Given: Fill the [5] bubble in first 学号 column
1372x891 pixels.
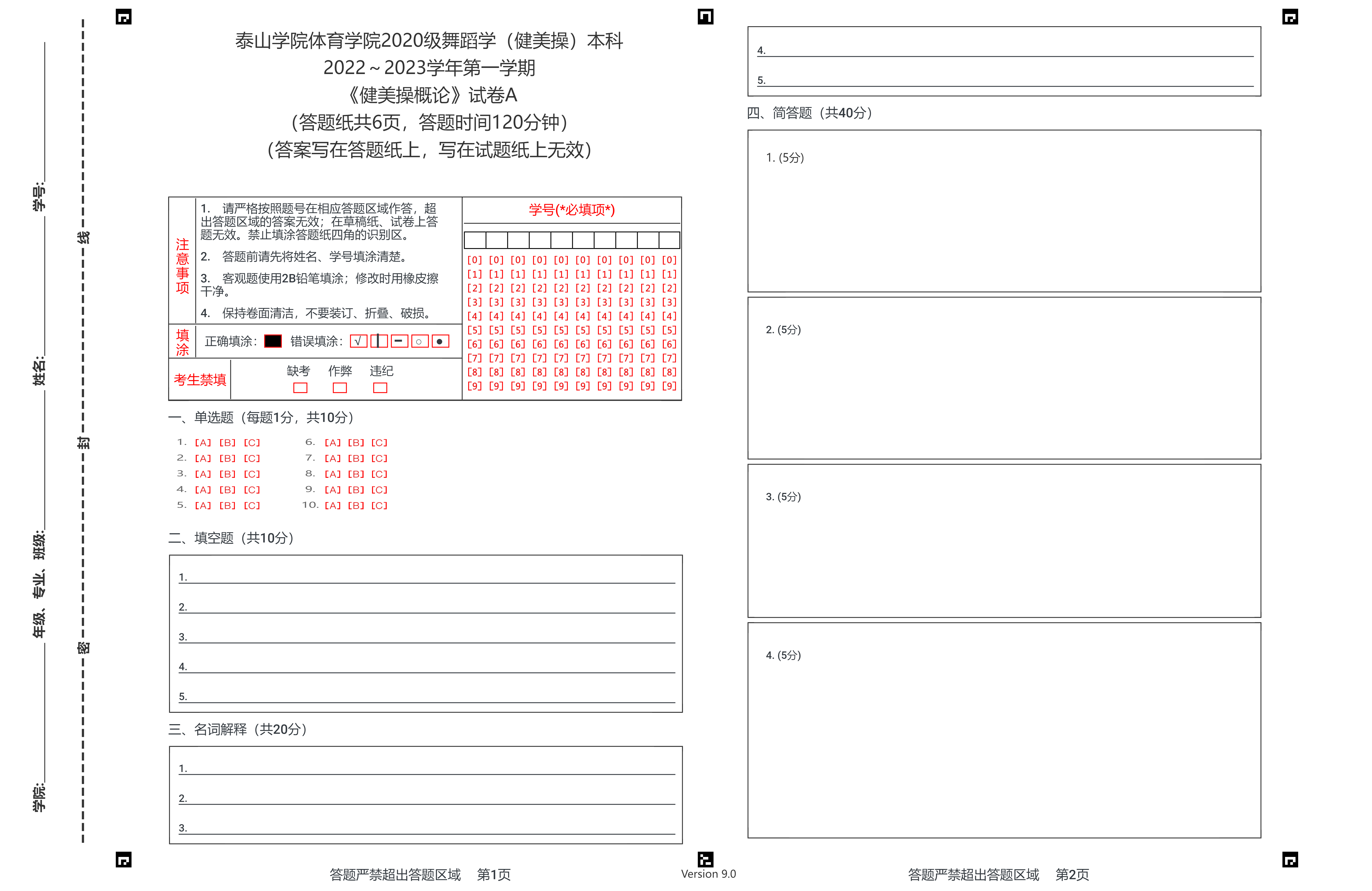Looking at the screenshot, I should click(475, 330).
